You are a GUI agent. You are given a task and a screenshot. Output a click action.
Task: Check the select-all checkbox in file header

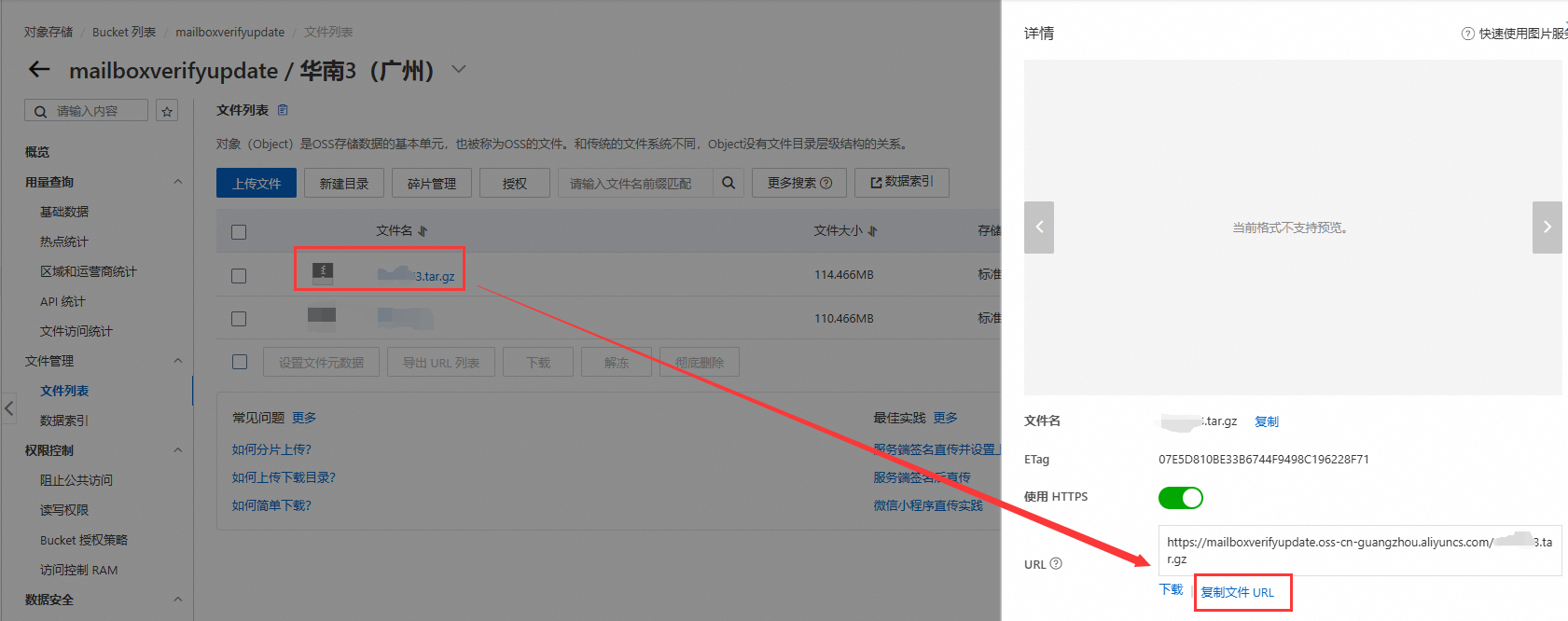[x=239, y=232]
